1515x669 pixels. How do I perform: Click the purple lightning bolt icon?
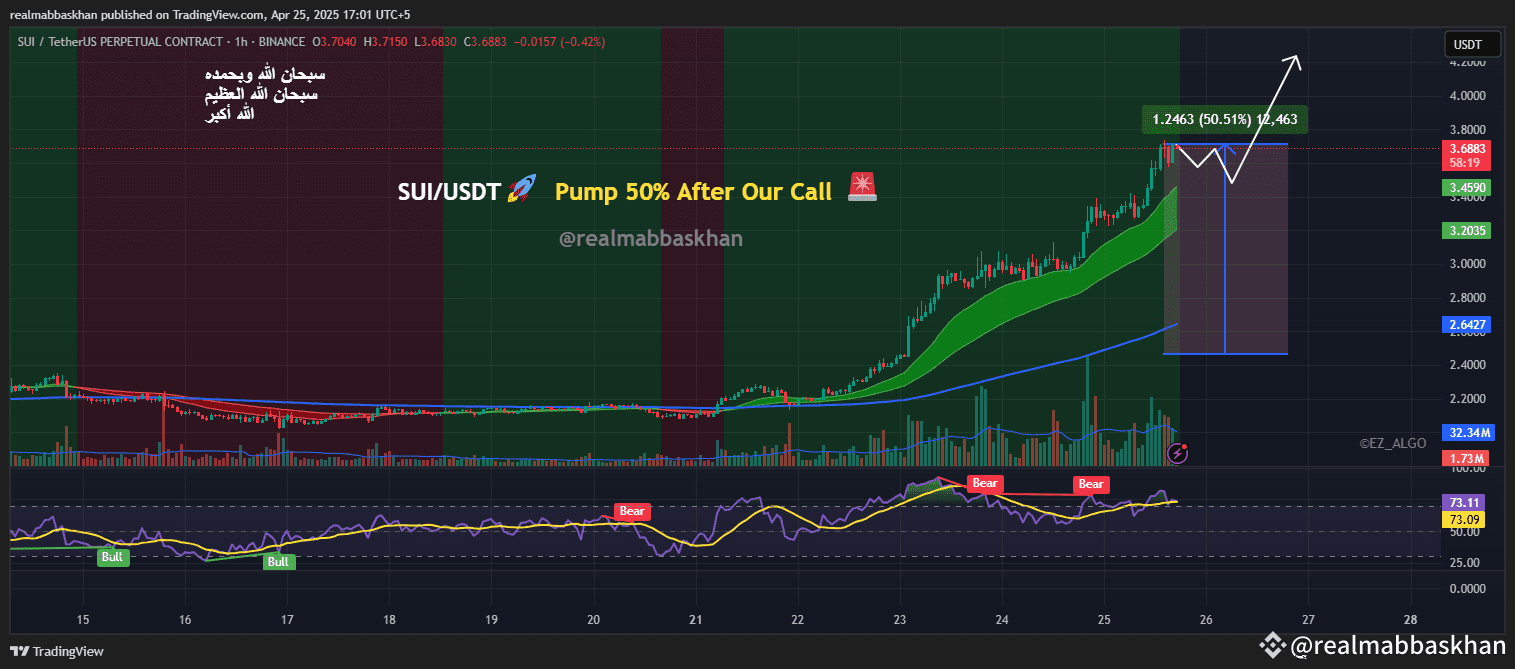[1178, 453]
